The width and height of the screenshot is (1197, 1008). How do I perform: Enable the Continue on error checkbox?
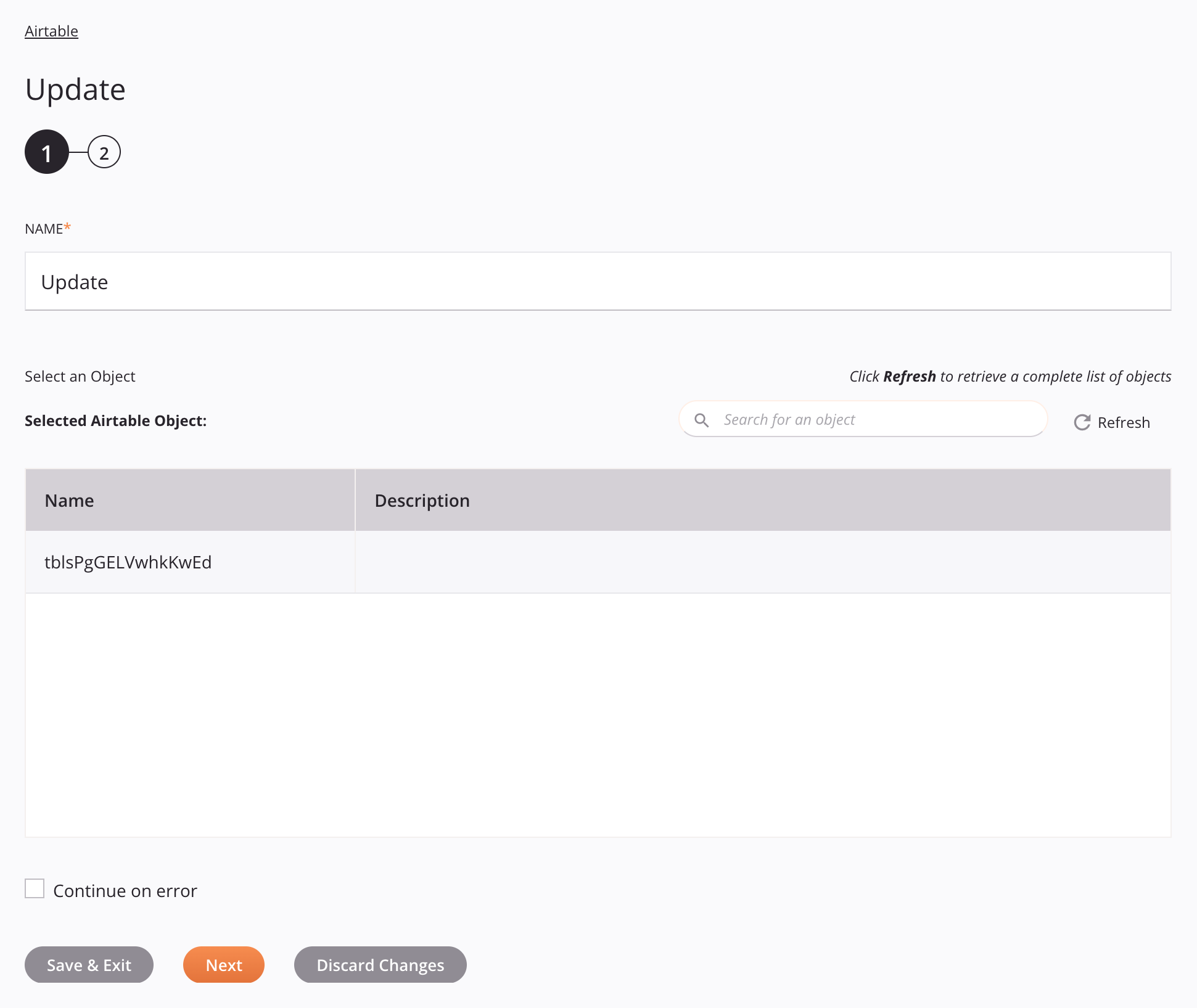coord(35,889)
